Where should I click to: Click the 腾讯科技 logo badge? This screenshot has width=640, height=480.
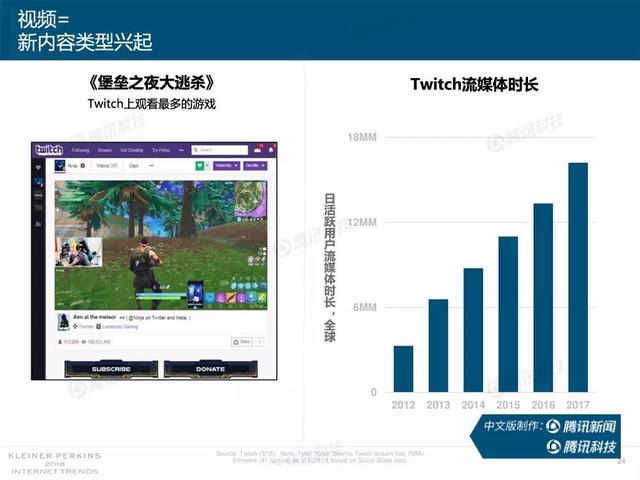(x=581, y=447)
